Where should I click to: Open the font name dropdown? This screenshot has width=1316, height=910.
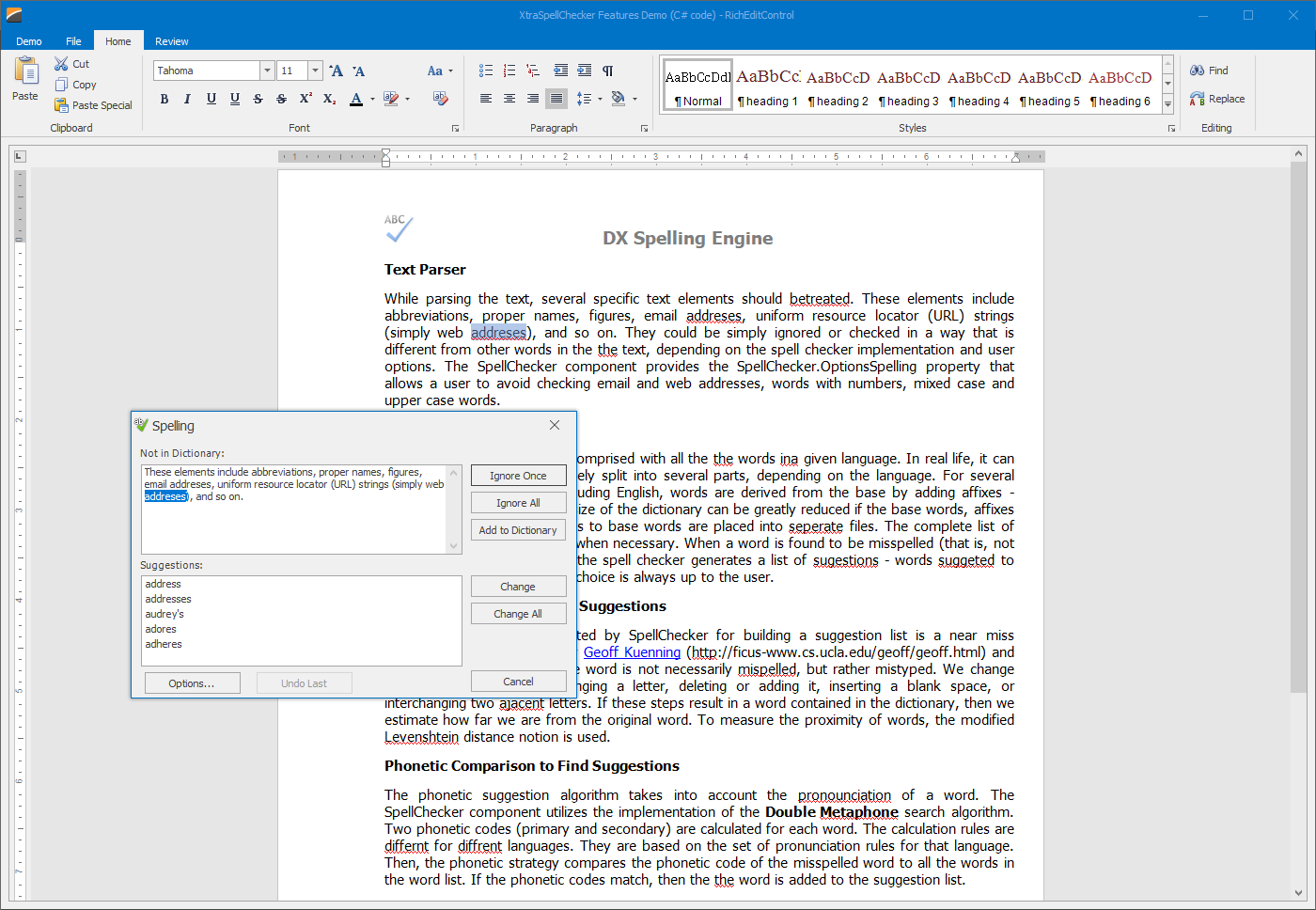click(x=266, y=71)
